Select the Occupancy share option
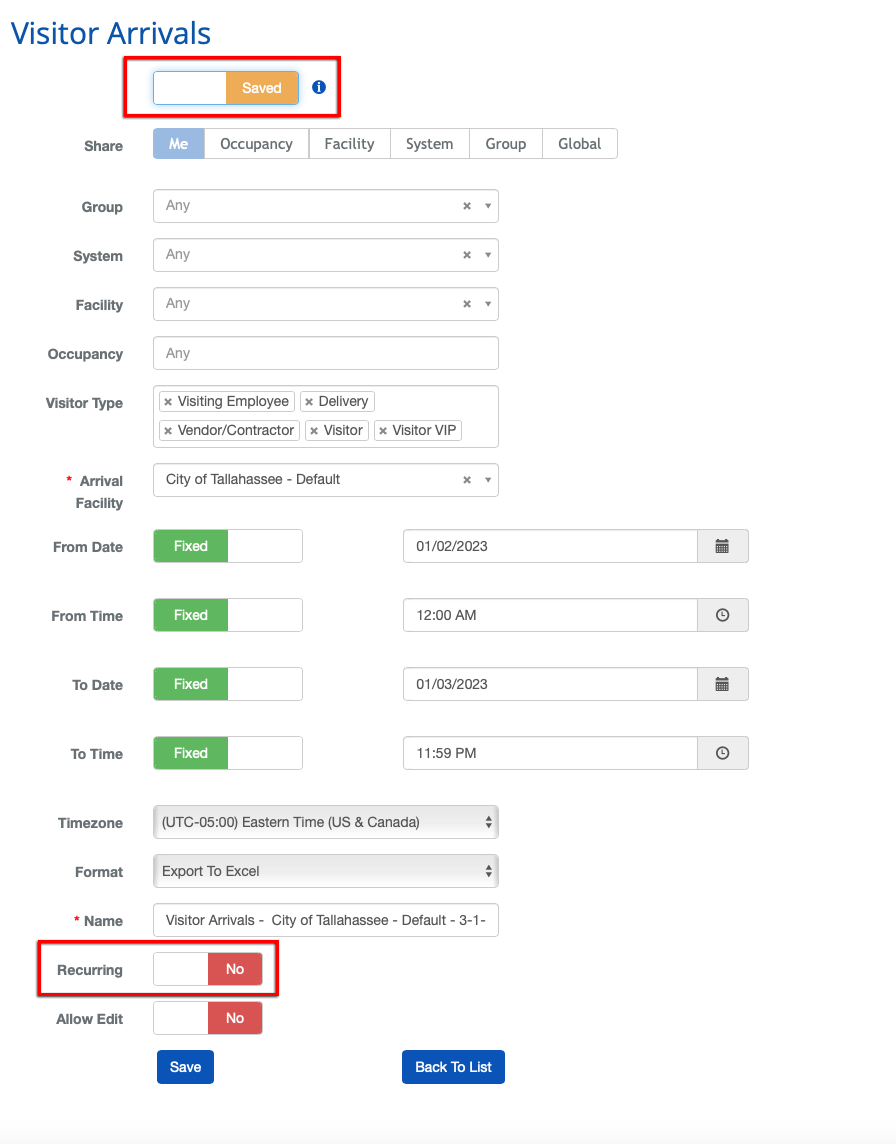Screen dimensions: 896x1144 pos(256,144)
